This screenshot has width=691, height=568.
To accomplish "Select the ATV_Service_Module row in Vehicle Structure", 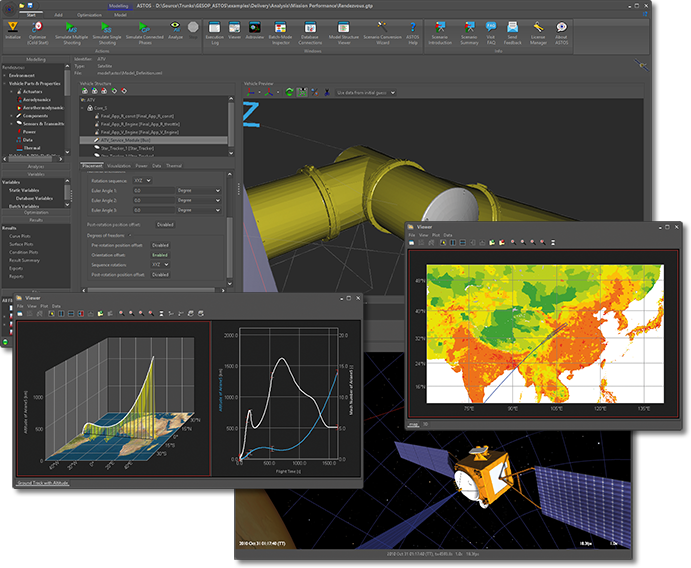I will tap(153, 140).
